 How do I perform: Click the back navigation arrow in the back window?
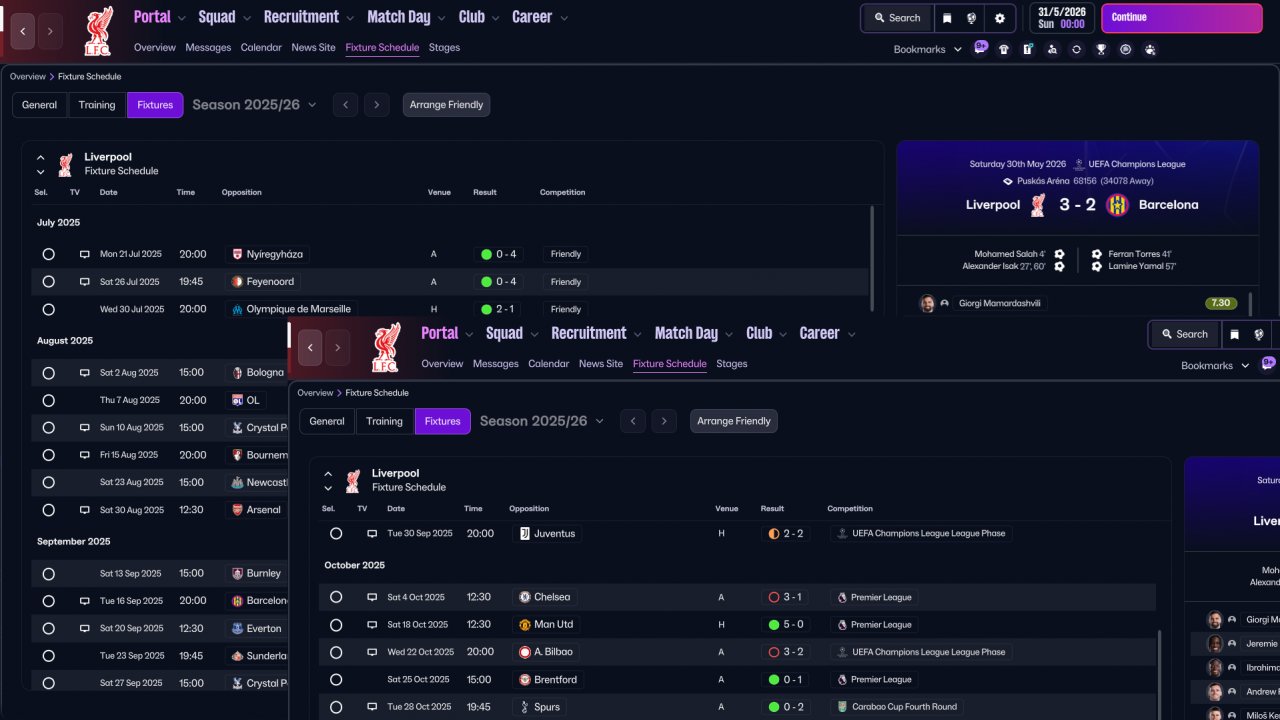[x=23, y=31]
